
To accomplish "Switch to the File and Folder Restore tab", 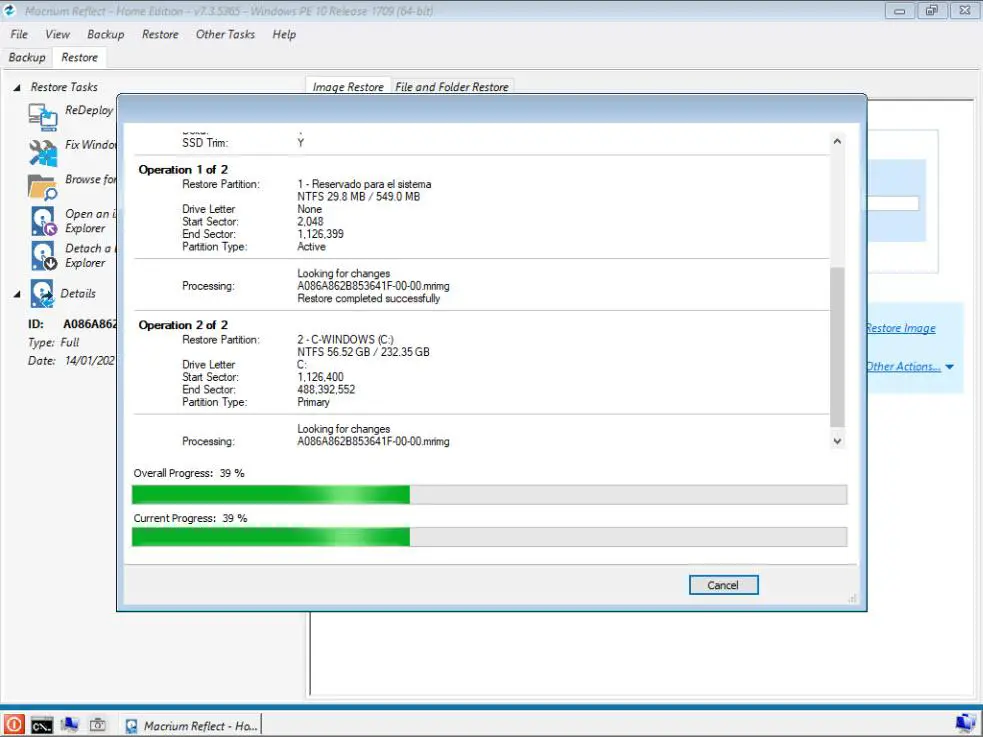I will click(452, 87).
